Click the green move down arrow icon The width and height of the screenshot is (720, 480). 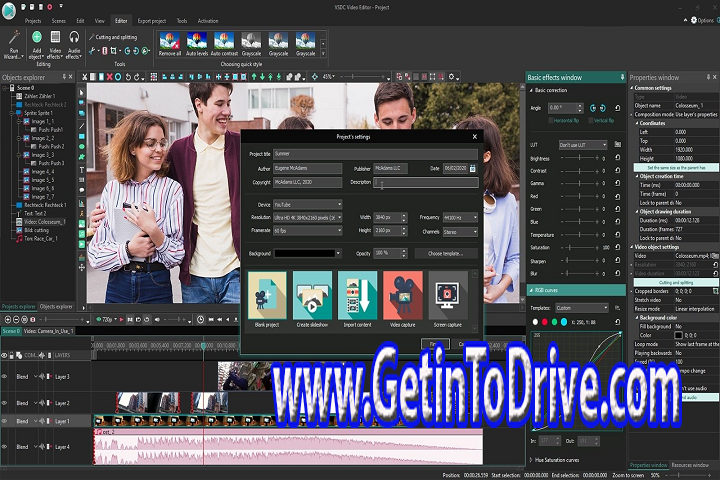click(x=262, y=77)
